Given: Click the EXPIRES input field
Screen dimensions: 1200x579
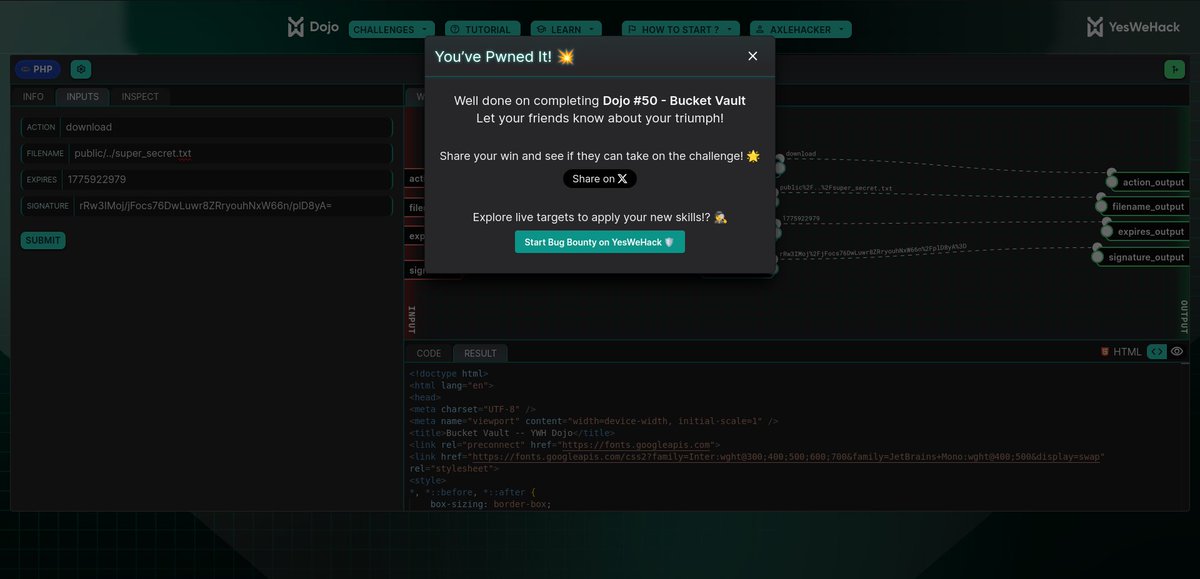Looking at the screenshot, I should coord(227,179).
